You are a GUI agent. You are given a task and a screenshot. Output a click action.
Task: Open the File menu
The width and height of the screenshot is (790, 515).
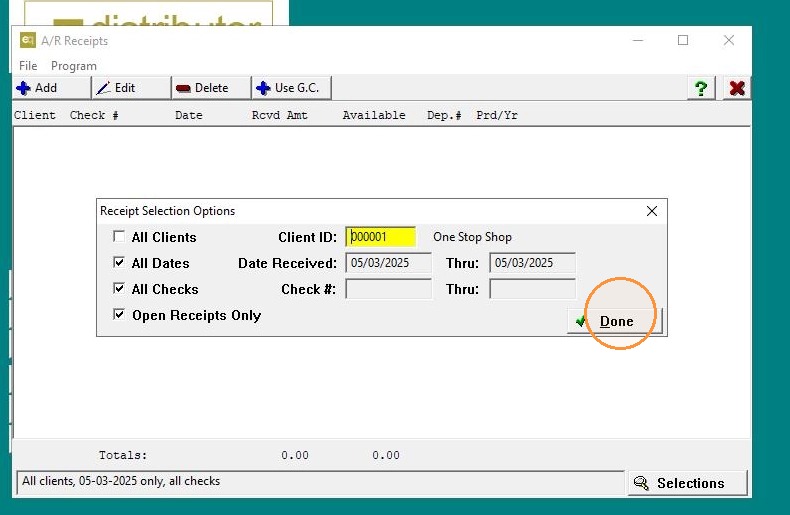click(28, 66)
